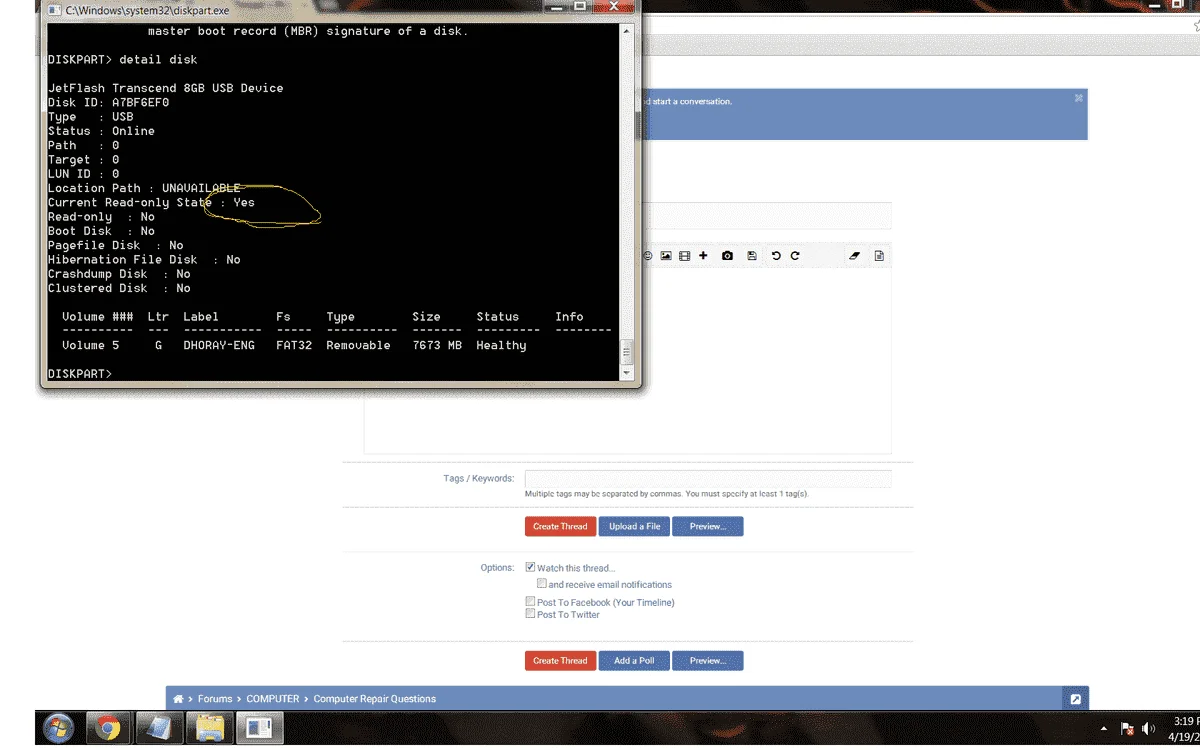Click the home icon in forum breadcrumb
The width and height of the screenshot is (1200, 750).
(178, 699)
